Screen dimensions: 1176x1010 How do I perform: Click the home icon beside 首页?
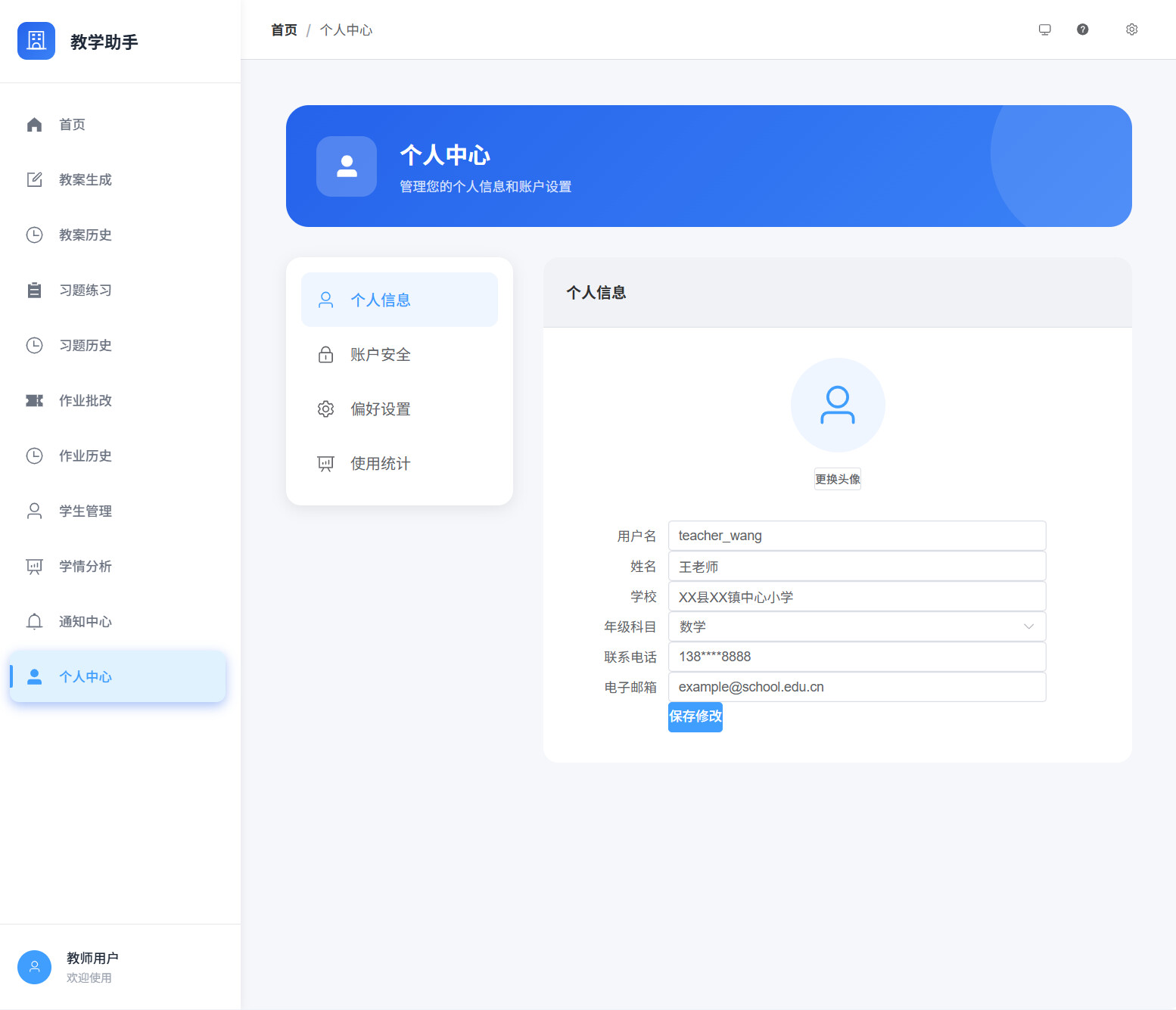coord(34,125)
